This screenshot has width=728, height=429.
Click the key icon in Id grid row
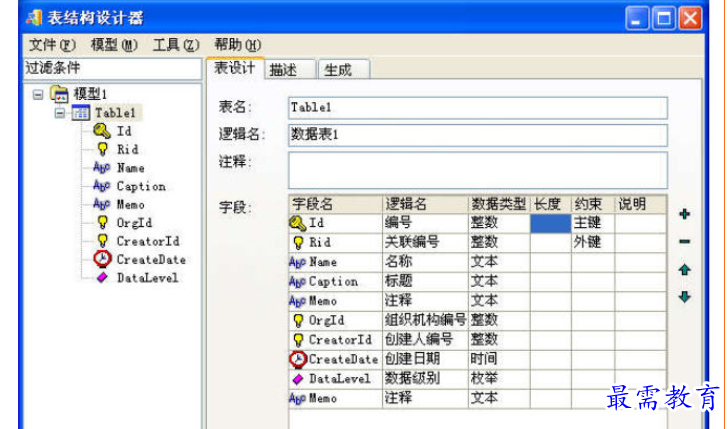tap(298, 223)
